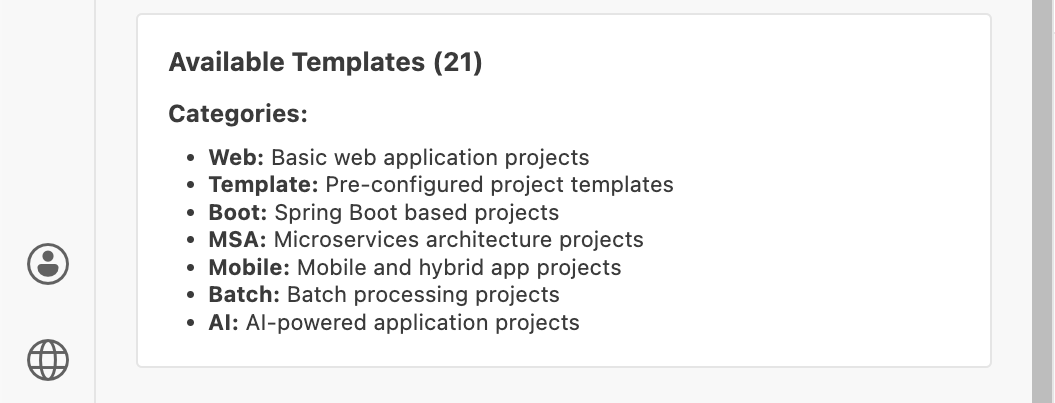Click 'AI-powered application projects' text

[x=412, y=323]
